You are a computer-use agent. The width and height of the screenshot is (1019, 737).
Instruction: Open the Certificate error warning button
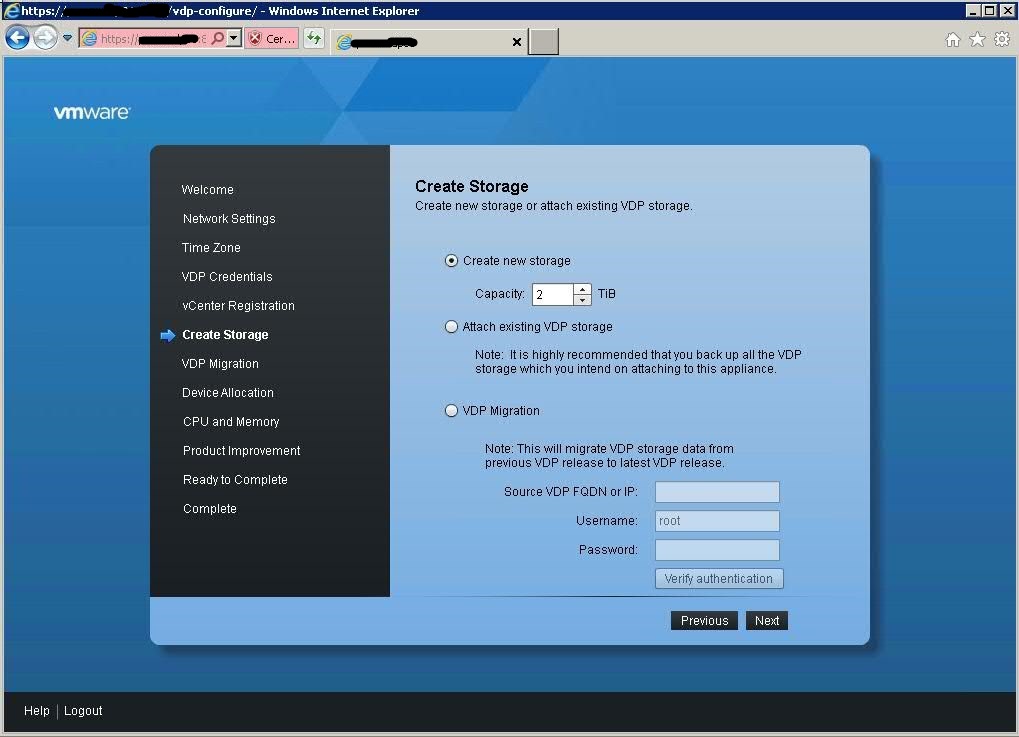[272, 38]
